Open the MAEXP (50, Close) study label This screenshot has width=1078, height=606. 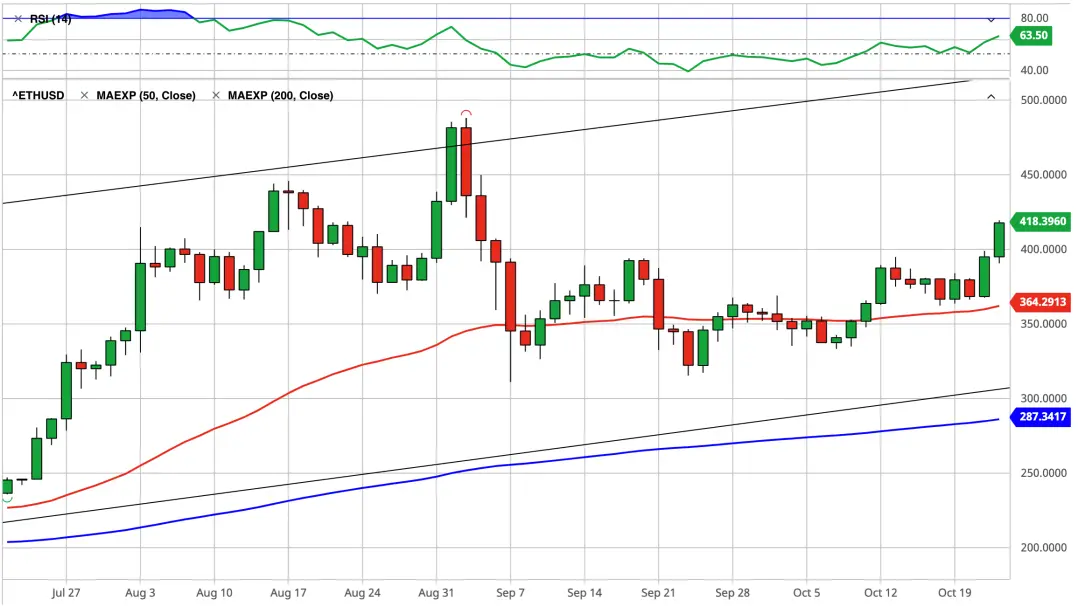146,96
